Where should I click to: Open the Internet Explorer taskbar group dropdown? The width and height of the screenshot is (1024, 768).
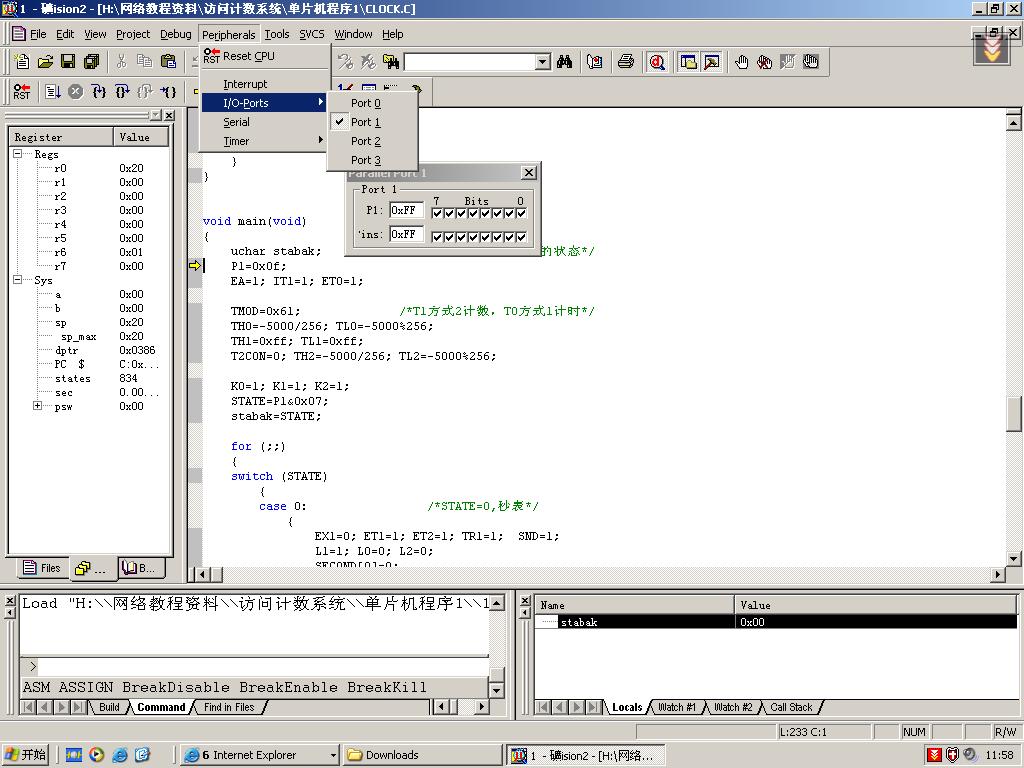333,755
